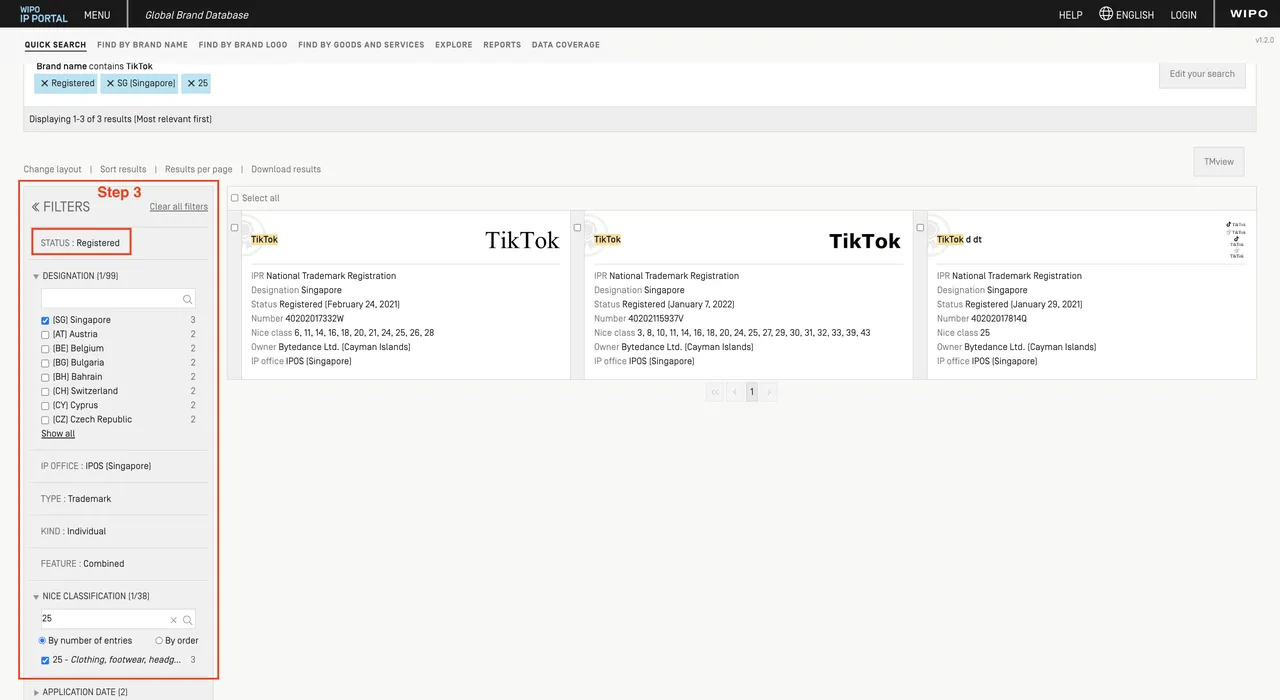1280x700 pixels.
Task: Click the magnifier in the Nice Classification search
Action: pos(188,618)
